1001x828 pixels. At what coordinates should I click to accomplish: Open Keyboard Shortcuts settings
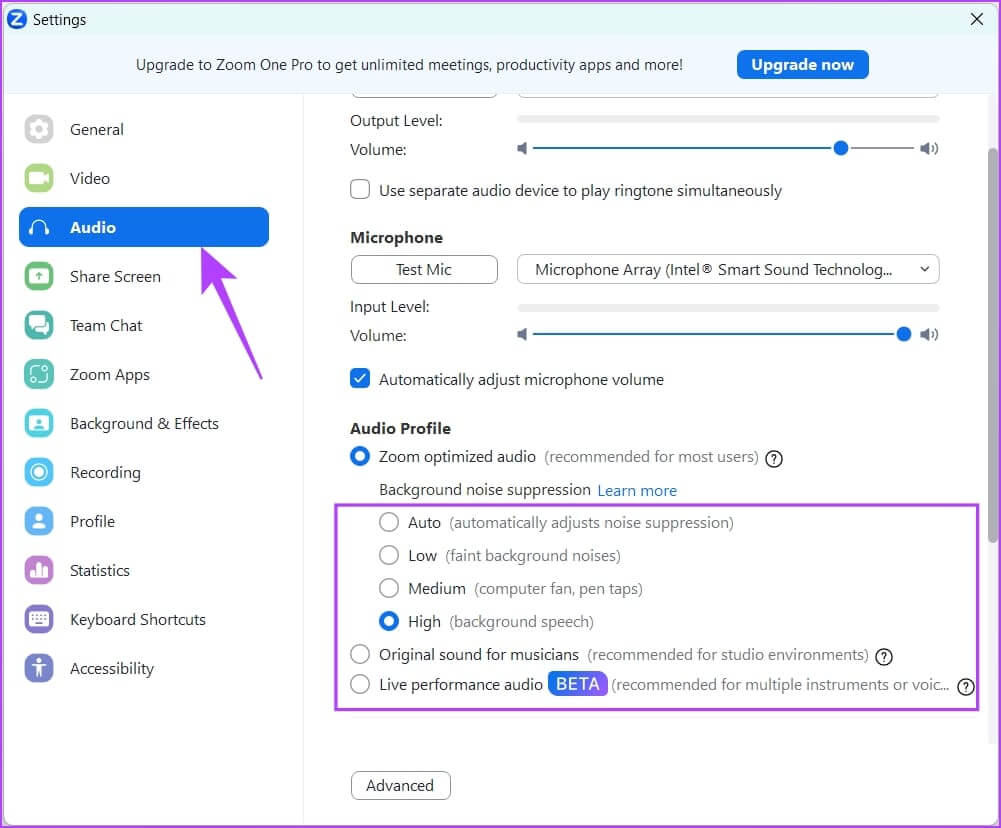tap(144, 619)
